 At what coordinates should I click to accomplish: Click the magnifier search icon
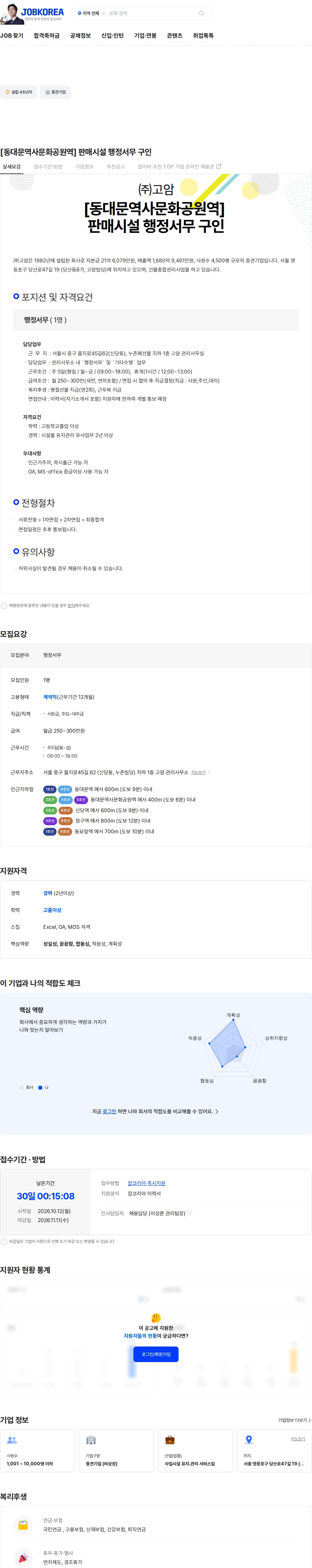click(x=201, y=13)
